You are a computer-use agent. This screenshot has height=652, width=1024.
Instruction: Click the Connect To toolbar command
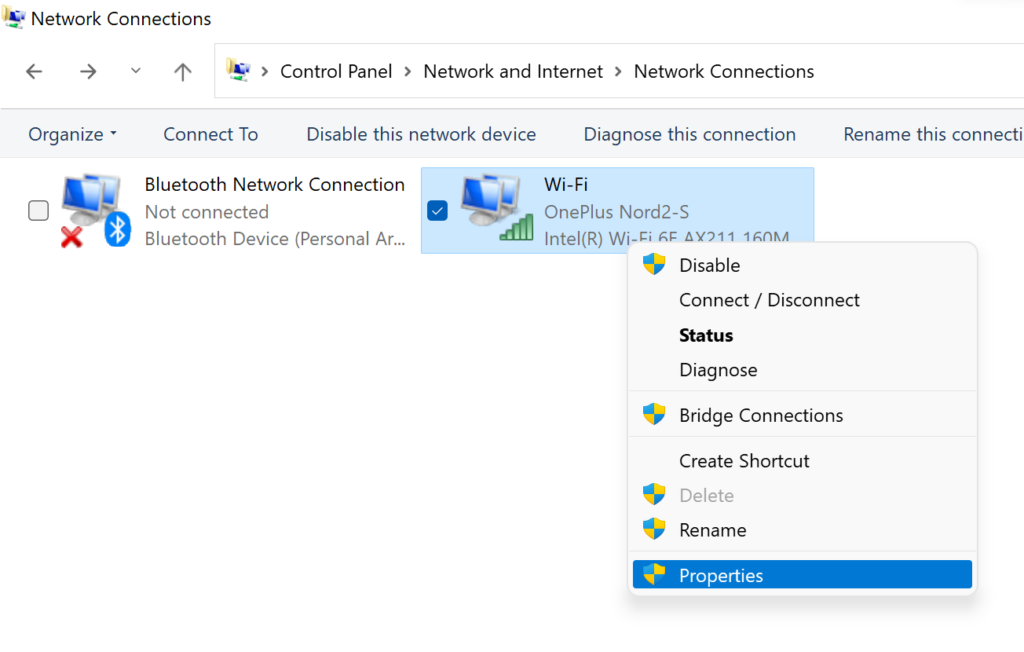[210, 134]
